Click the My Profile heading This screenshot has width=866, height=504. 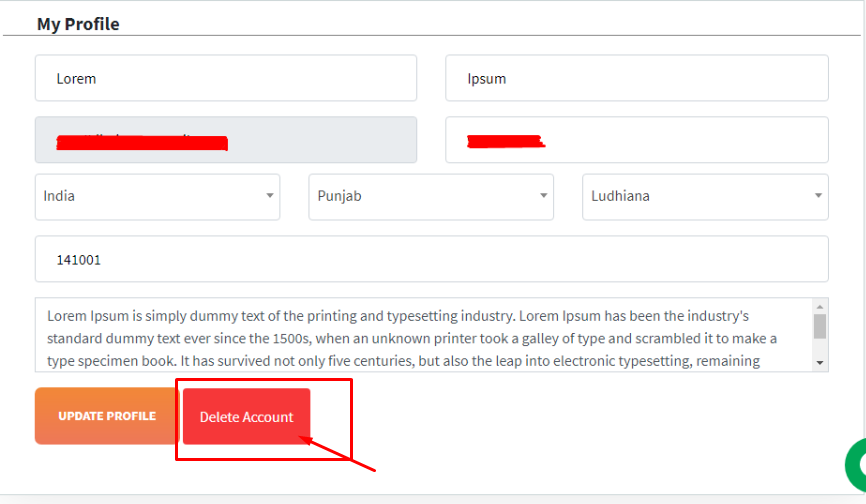pos(78,24)
